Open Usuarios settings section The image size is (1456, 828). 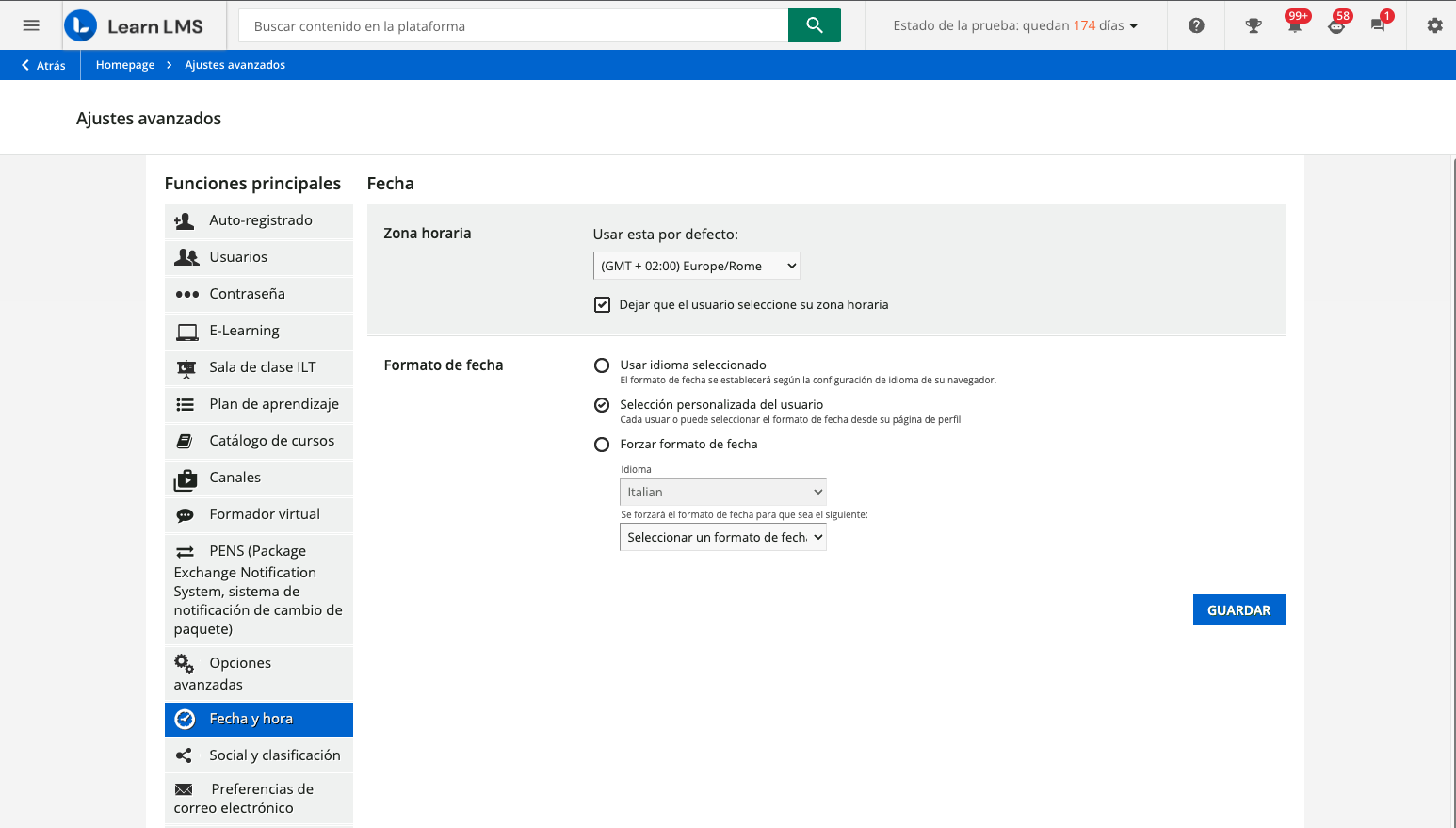point(259,257)
